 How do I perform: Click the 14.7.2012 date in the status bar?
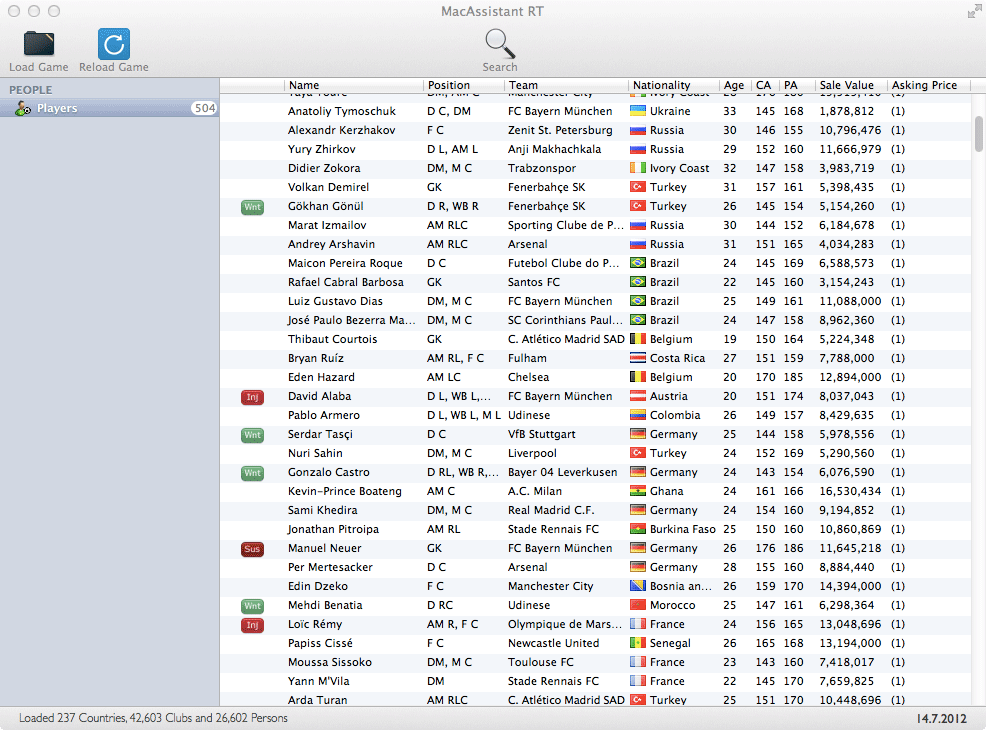click(941, 719)
